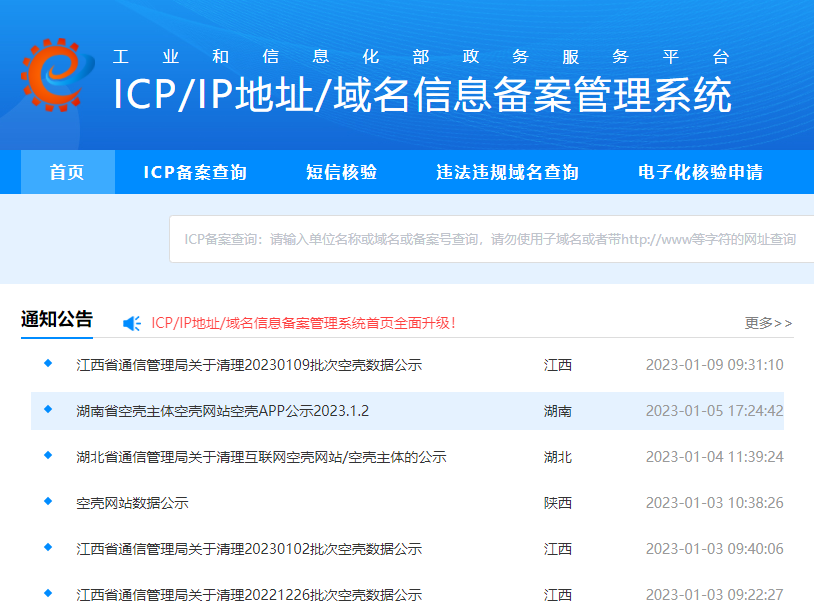Open 电子化核验申请 navigation item
This screenshot has height=607, width=814.
[700, 172]
